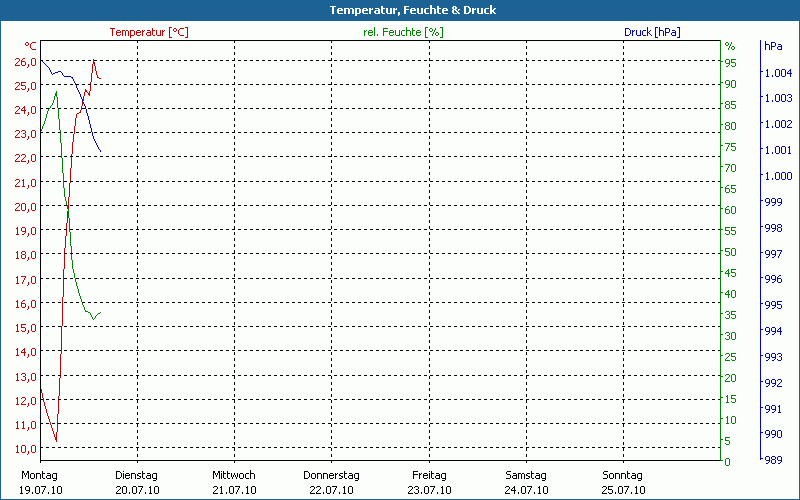Click humidity axis value 55
800x500 pixels.
(x=731, y=231)
